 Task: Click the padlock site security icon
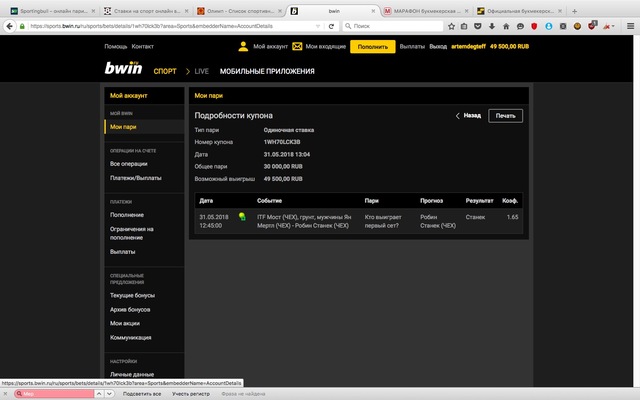[22, 26]
